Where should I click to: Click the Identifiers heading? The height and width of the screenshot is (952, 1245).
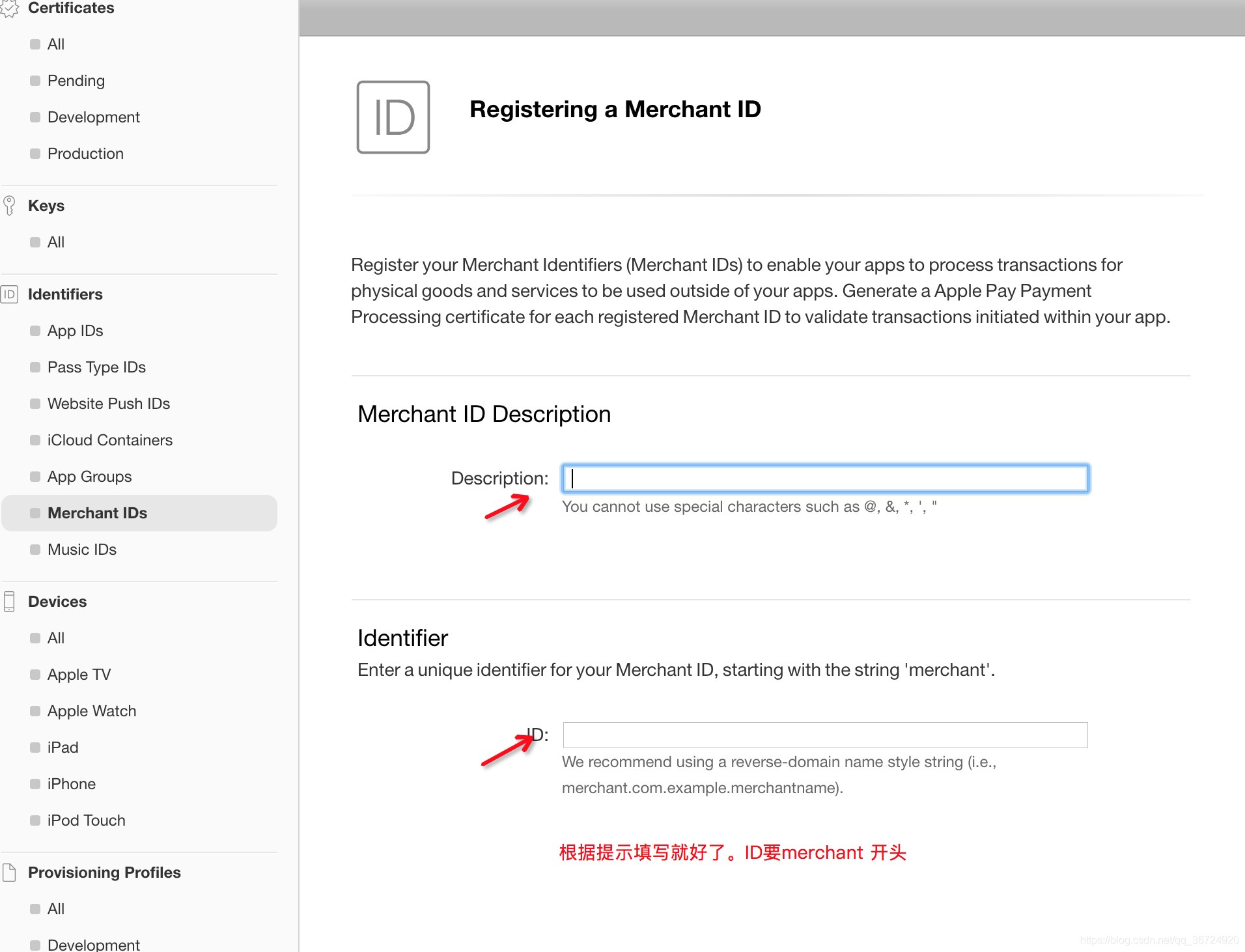click(65, 294)
